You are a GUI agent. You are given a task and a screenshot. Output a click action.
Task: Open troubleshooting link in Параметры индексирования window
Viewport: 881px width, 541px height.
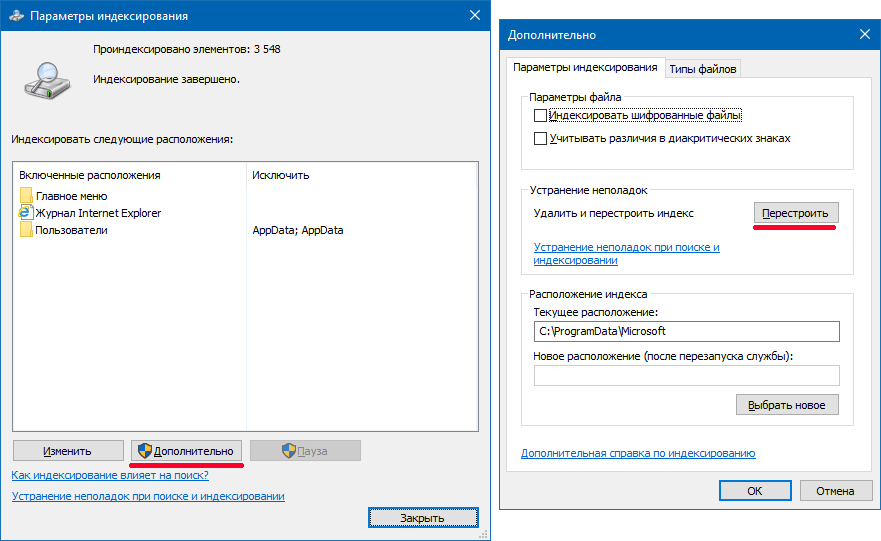(148, 496)
